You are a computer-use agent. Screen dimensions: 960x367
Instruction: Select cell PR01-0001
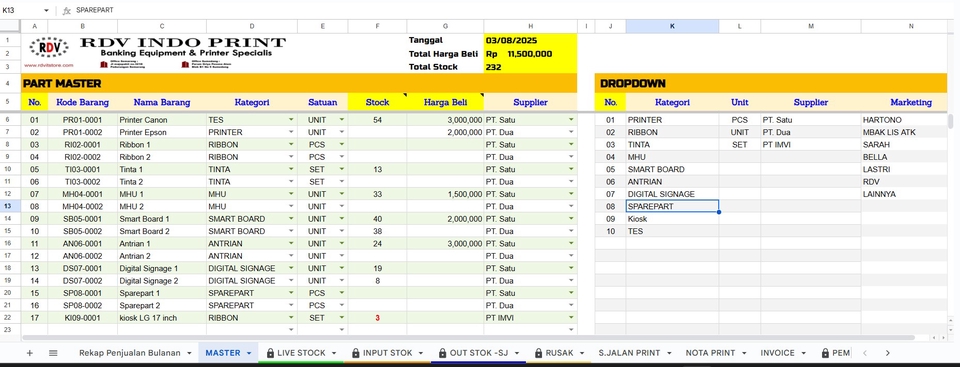tap(83, 120)
